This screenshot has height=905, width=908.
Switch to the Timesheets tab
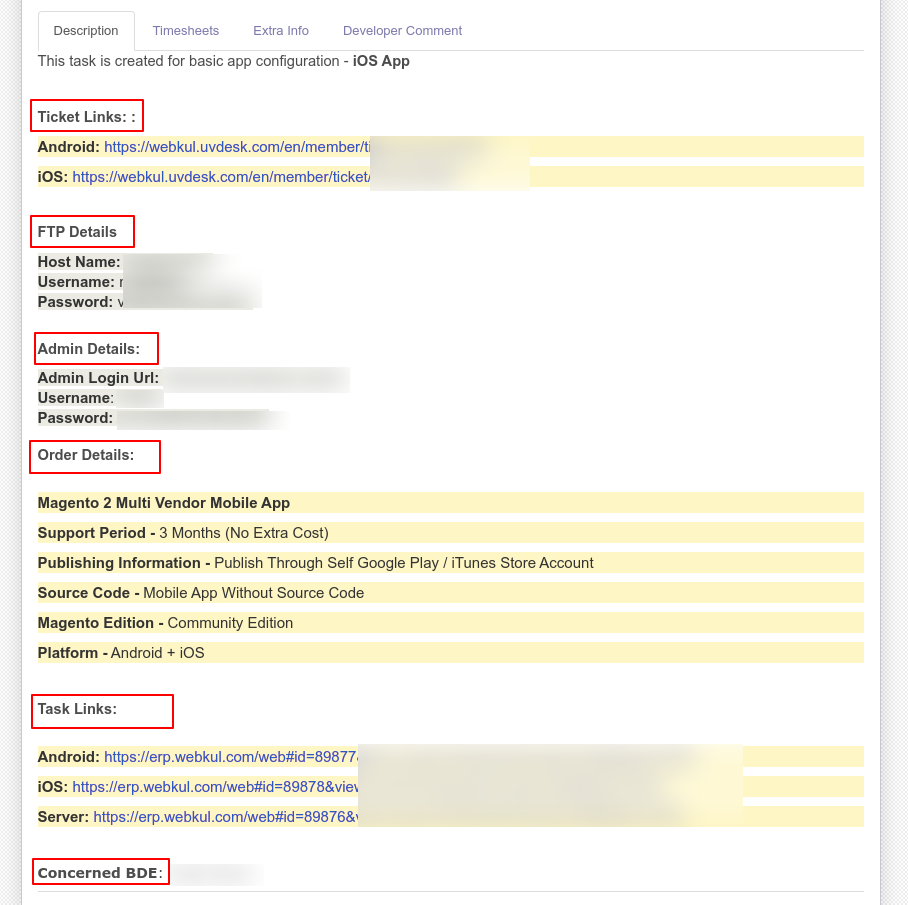186,31
